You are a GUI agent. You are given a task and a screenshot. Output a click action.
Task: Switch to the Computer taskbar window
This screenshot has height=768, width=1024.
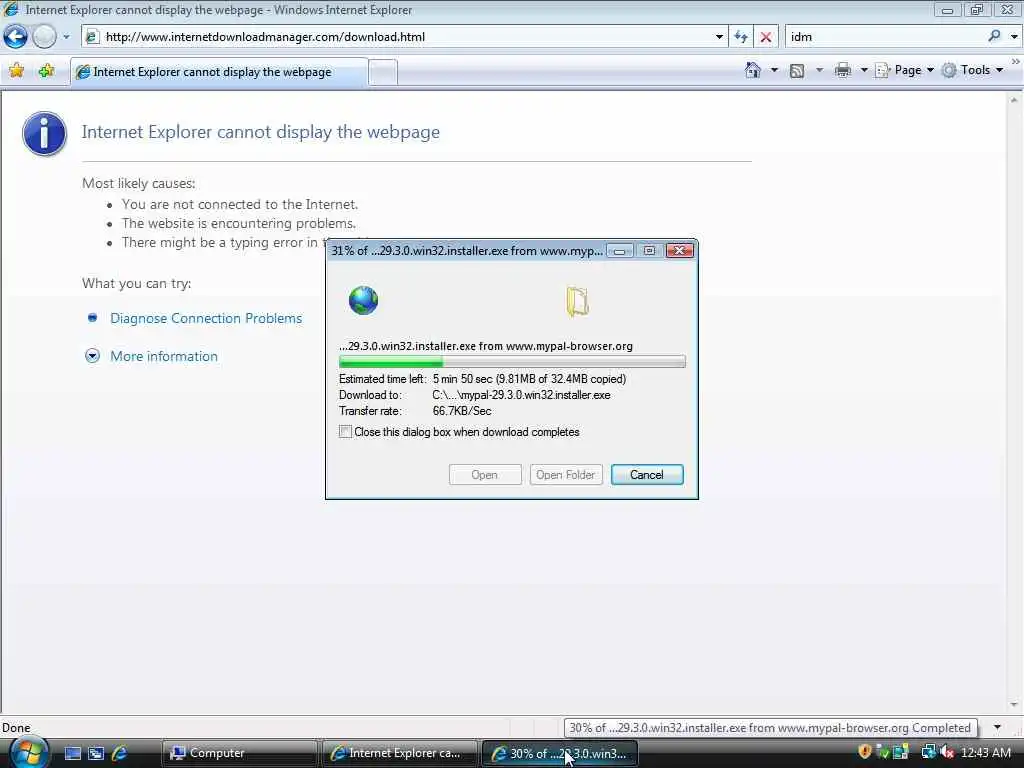click(240, 753)
